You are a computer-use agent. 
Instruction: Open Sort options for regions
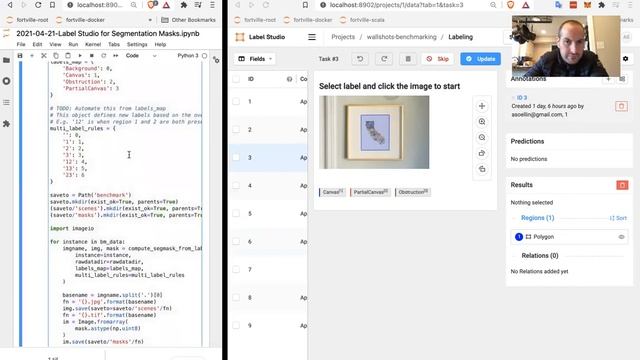[618, 218]
